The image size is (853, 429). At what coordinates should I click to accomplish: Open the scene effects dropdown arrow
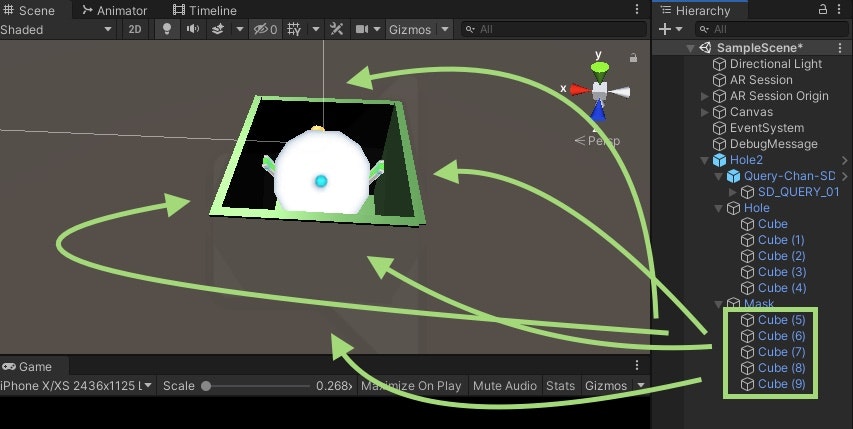pos(239,29)
